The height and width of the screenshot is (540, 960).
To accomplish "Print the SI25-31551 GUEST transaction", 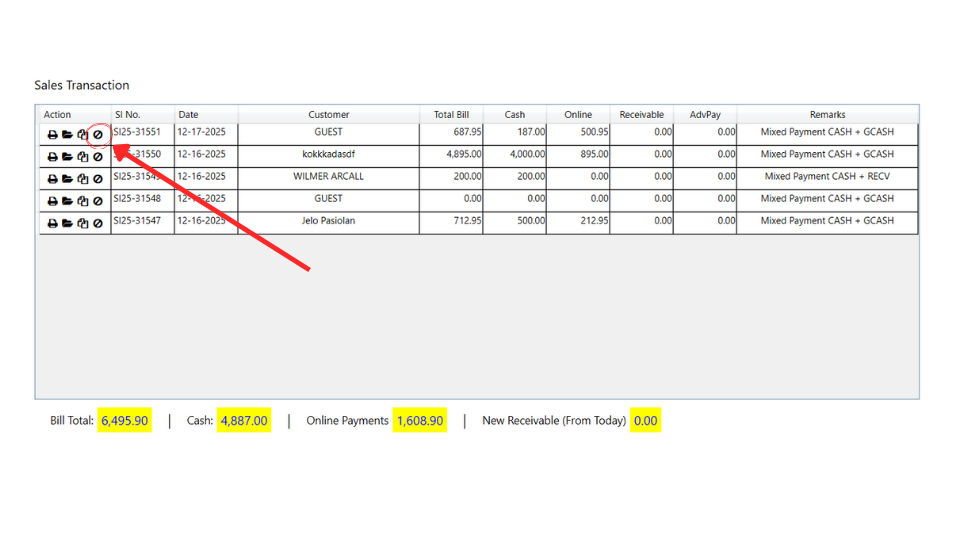I will [x=52, y=135].
